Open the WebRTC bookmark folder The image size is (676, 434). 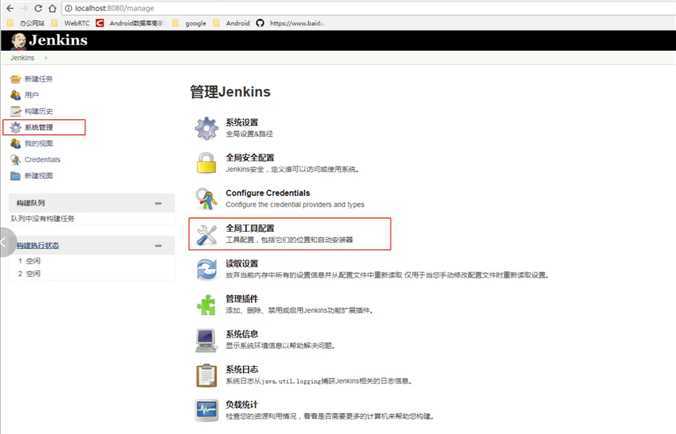point(71,23)
